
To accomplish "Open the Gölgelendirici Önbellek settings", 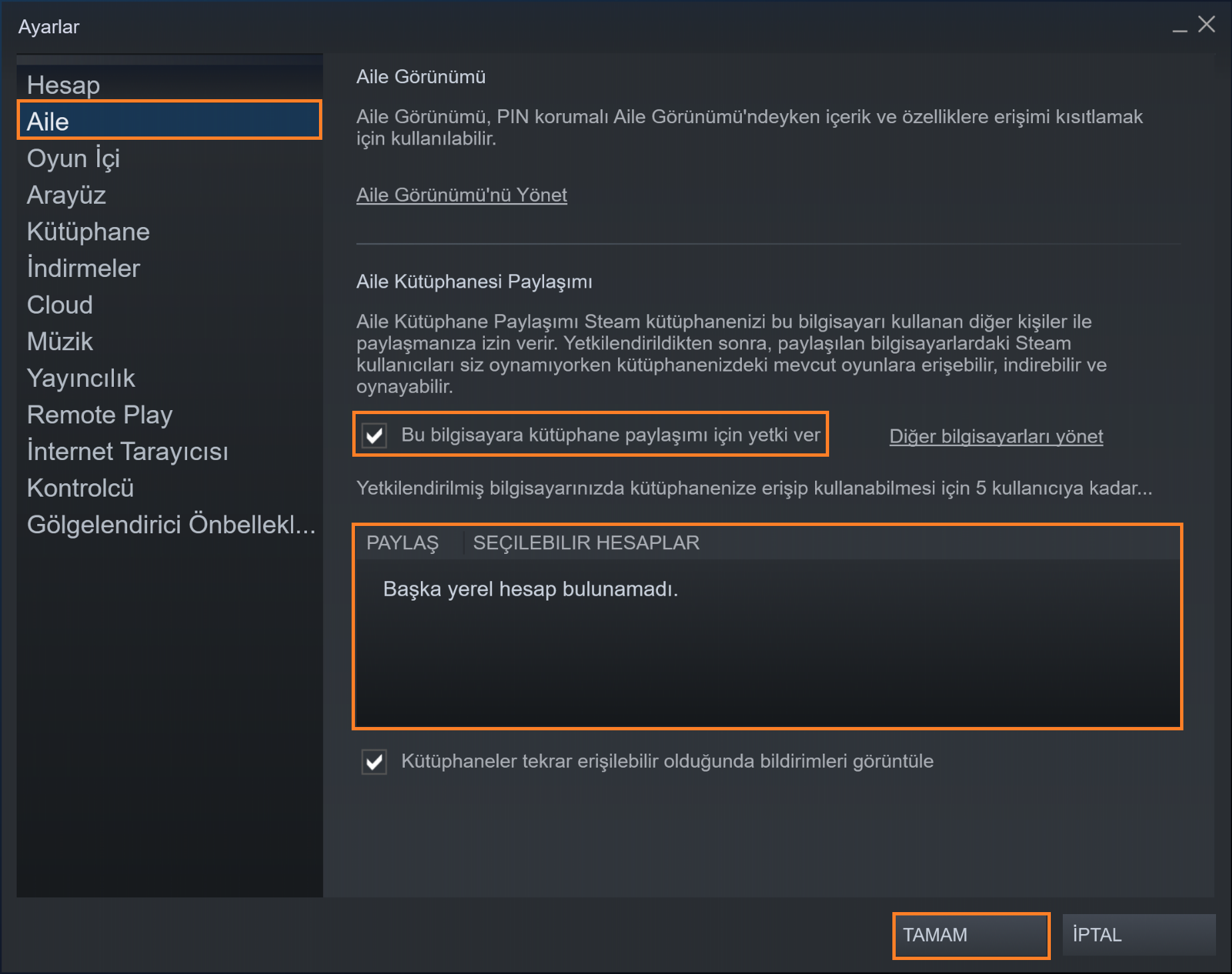I will [x=171, y=524].
